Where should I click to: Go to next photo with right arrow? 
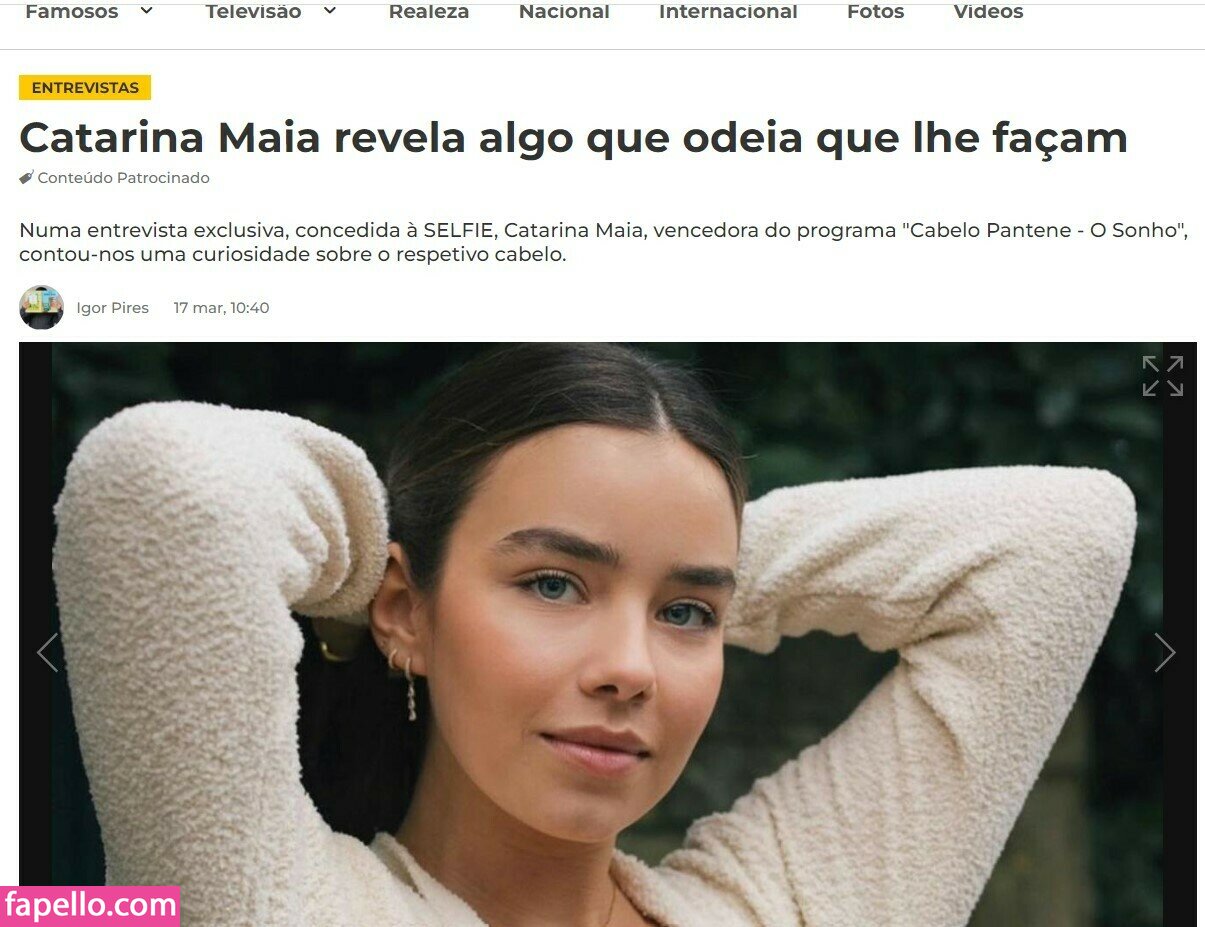pos(1165,652)
